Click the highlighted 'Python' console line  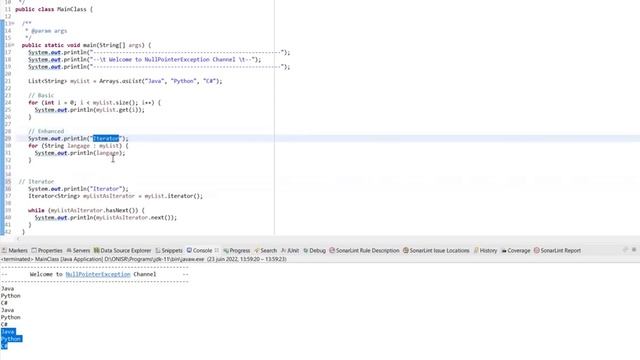pyautogui.click(x=11, y=339)
